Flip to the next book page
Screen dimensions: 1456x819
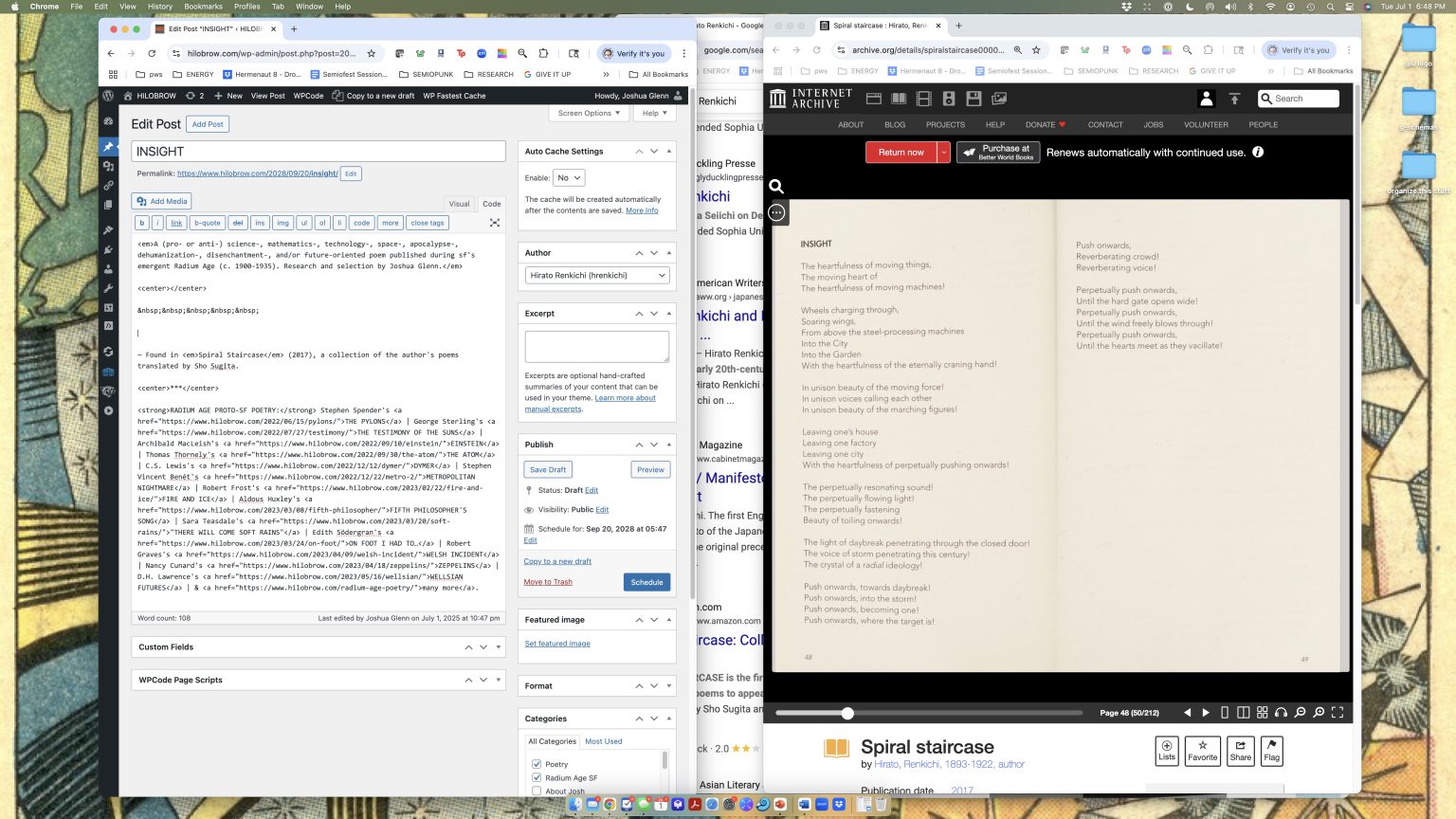pyautogui.click(x=1206, y=713)
